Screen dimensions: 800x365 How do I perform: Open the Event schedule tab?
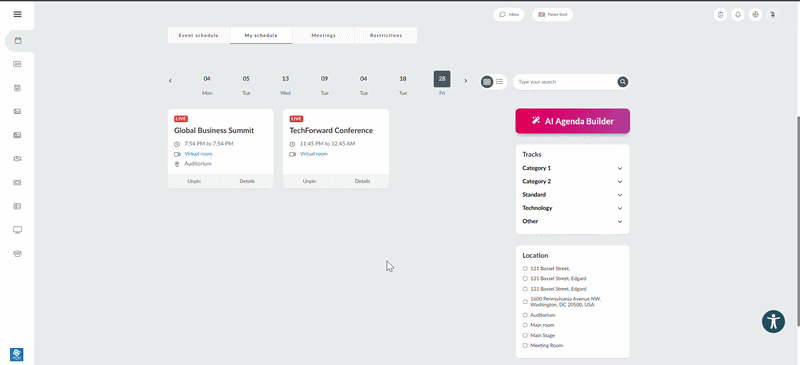198,35
